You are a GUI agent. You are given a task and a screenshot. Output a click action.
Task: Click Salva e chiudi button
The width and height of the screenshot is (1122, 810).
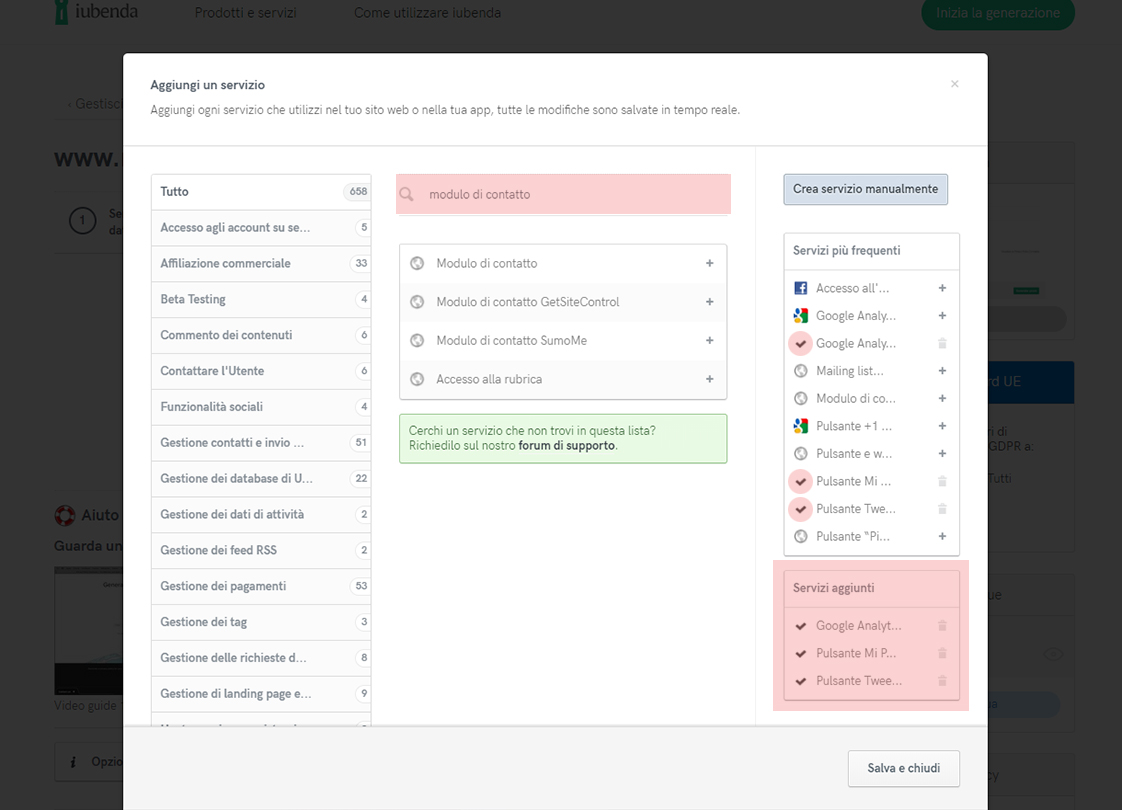coord(904,768)
